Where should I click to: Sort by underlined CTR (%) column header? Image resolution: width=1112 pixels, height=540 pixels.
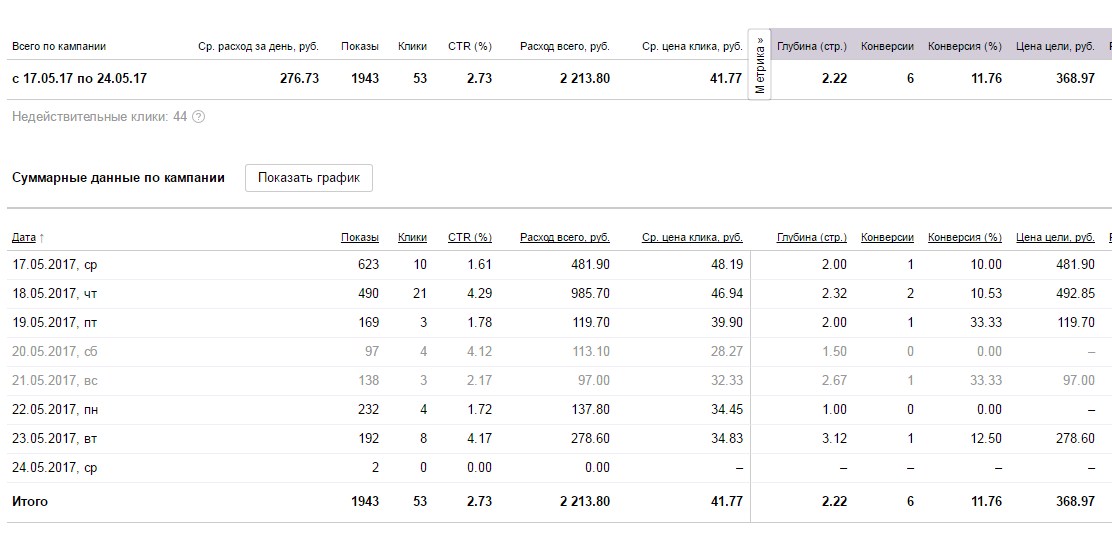469,238
